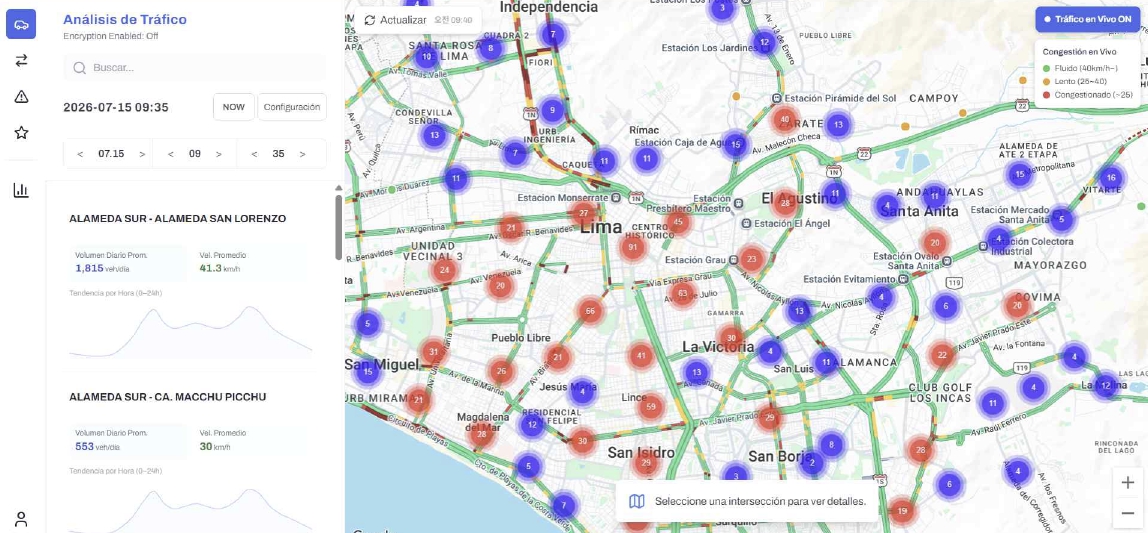Click the Buscar search input field
The height and width of the screenshot is (533, 1148).
195,68
